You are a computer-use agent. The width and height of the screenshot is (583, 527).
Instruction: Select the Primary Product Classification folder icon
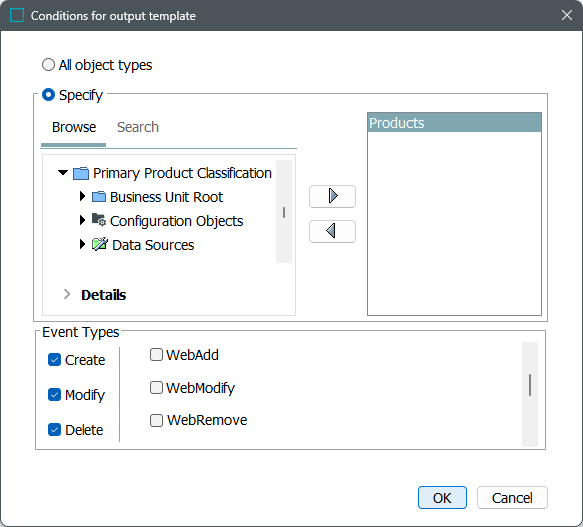pyautogui.click(x=81, y=173)
